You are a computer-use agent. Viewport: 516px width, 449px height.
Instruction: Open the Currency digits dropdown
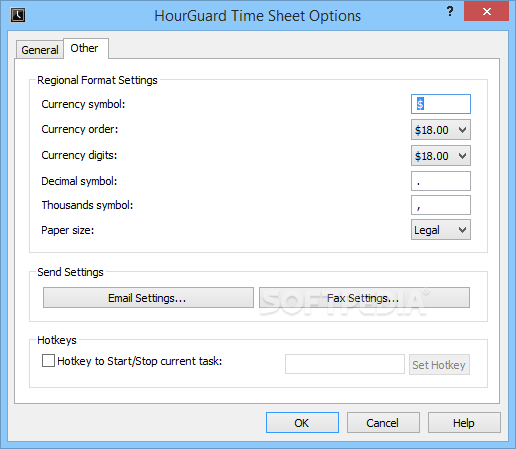click(x=441, y=156)
